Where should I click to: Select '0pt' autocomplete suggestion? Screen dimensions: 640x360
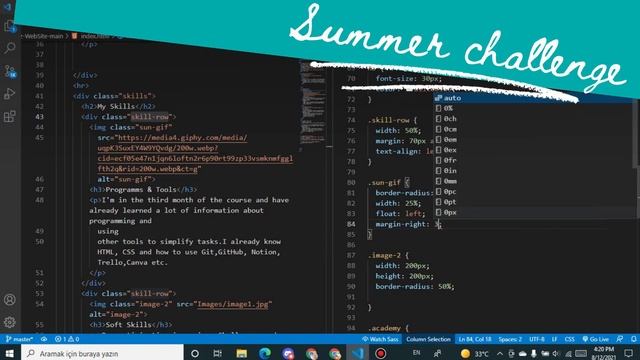(x=536, y=202)
